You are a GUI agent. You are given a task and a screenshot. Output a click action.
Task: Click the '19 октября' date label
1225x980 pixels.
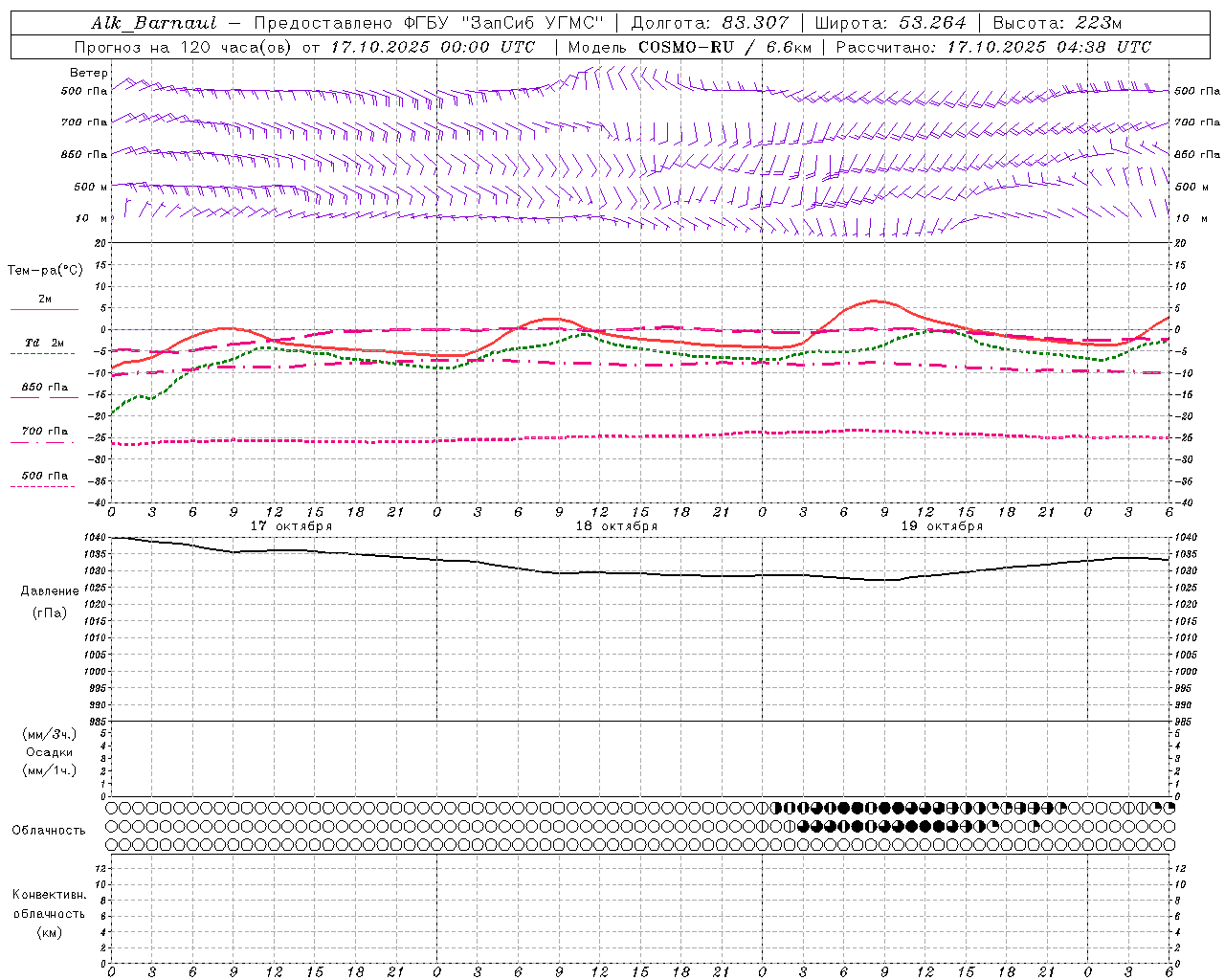tap(942, 526)
